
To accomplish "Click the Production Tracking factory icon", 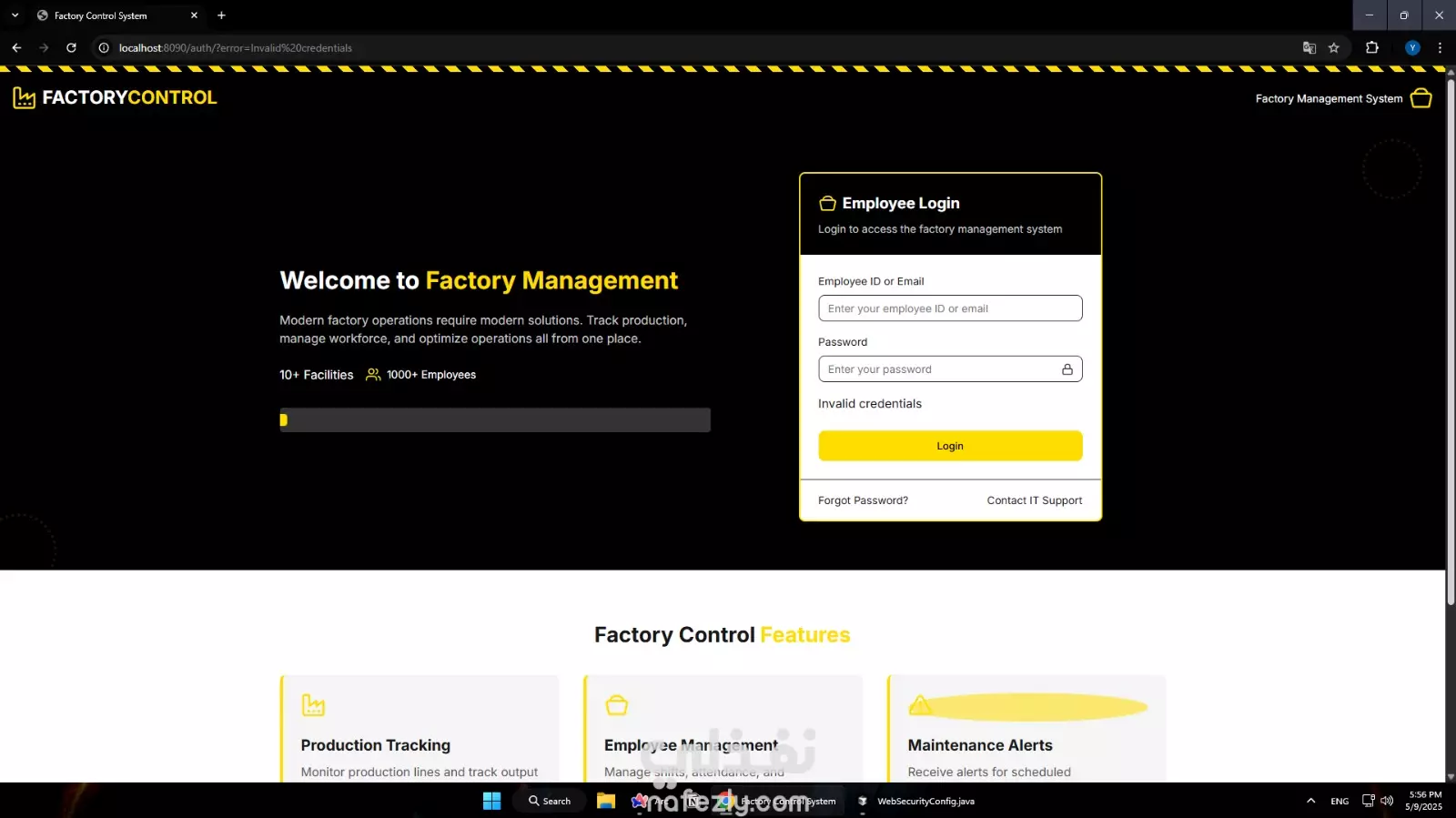I will (313, 705).
